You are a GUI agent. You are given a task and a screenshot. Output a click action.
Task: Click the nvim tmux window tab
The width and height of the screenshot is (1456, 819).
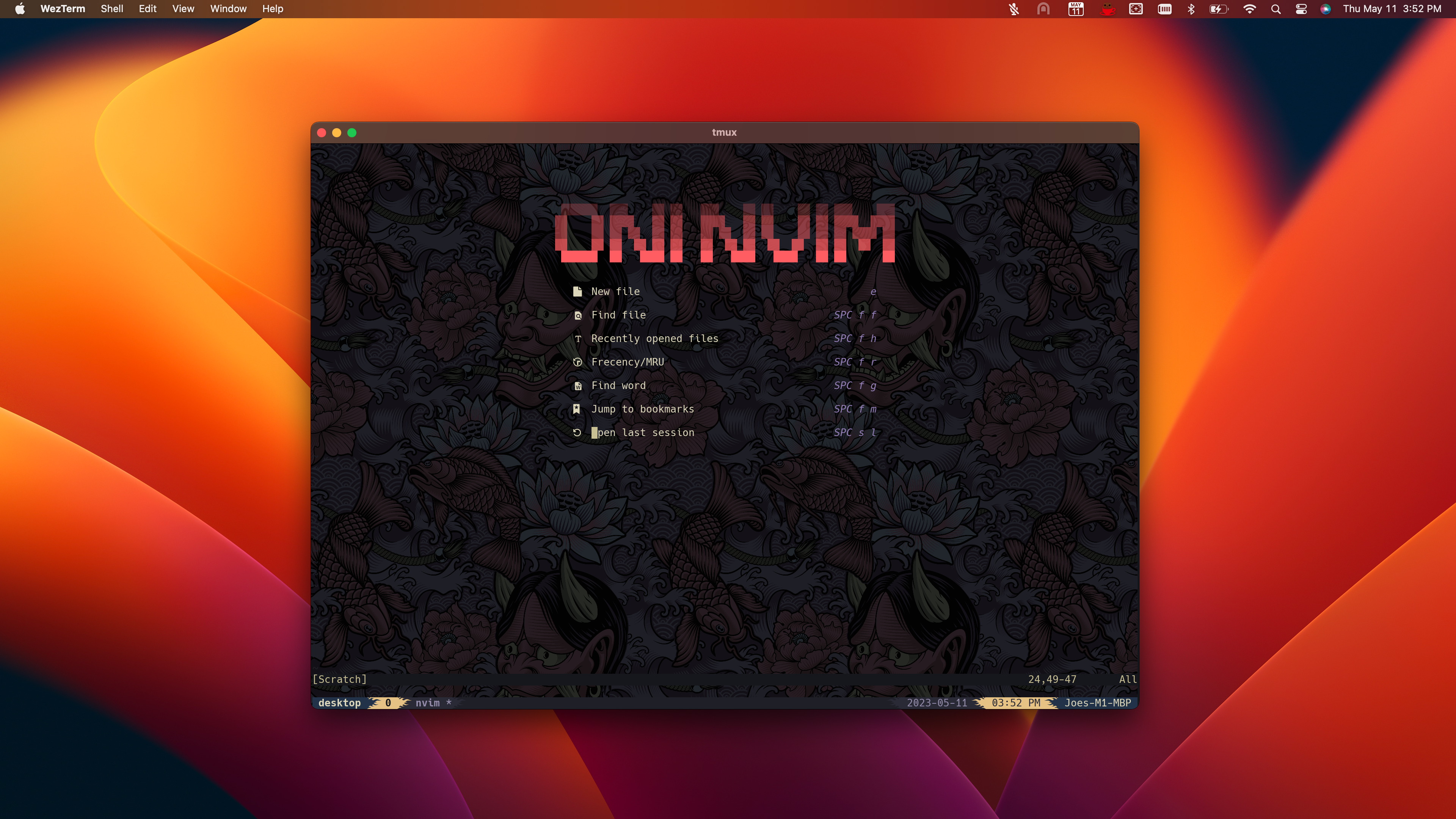(427, 703)
